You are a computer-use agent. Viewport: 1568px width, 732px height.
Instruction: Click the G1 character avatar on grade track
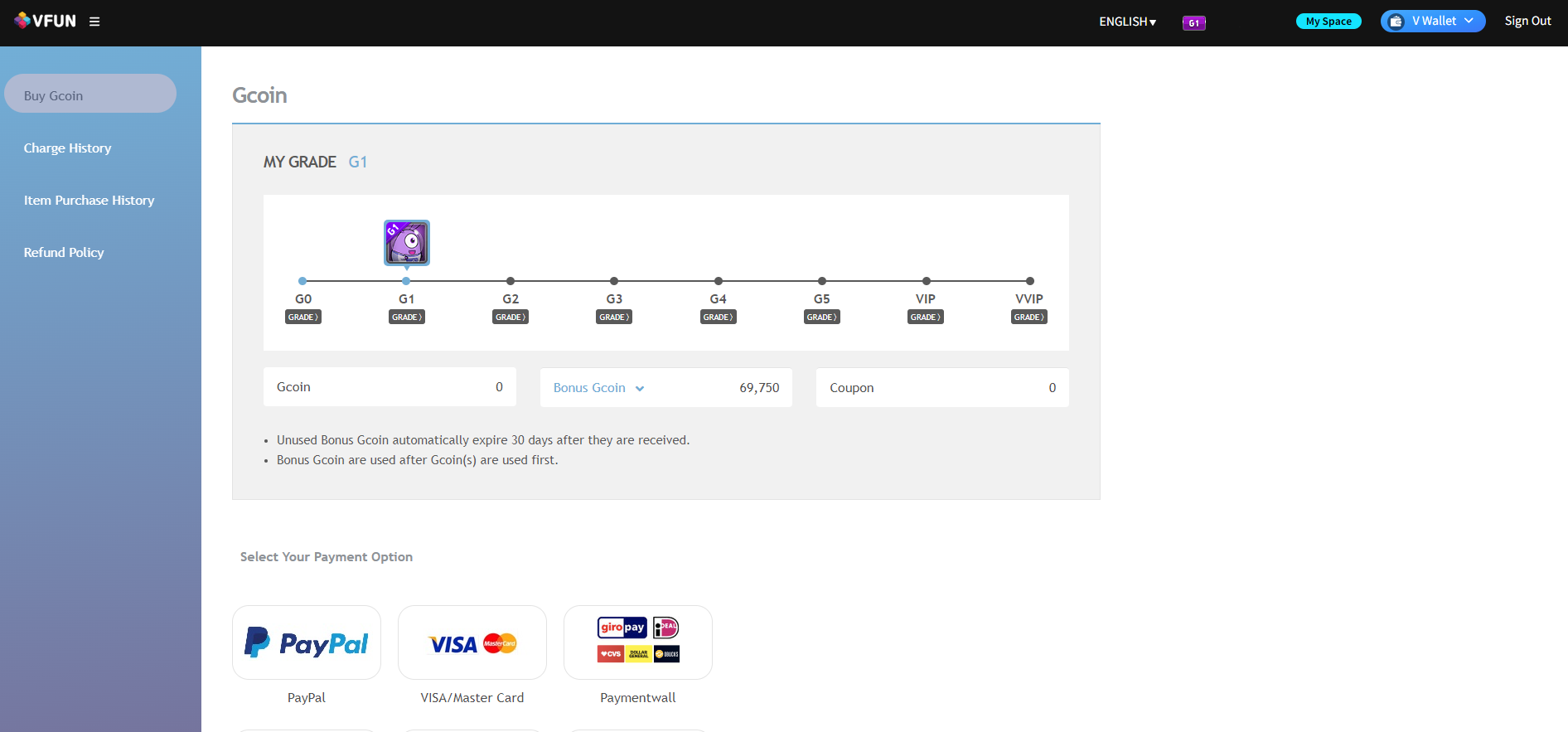point(407,243)
